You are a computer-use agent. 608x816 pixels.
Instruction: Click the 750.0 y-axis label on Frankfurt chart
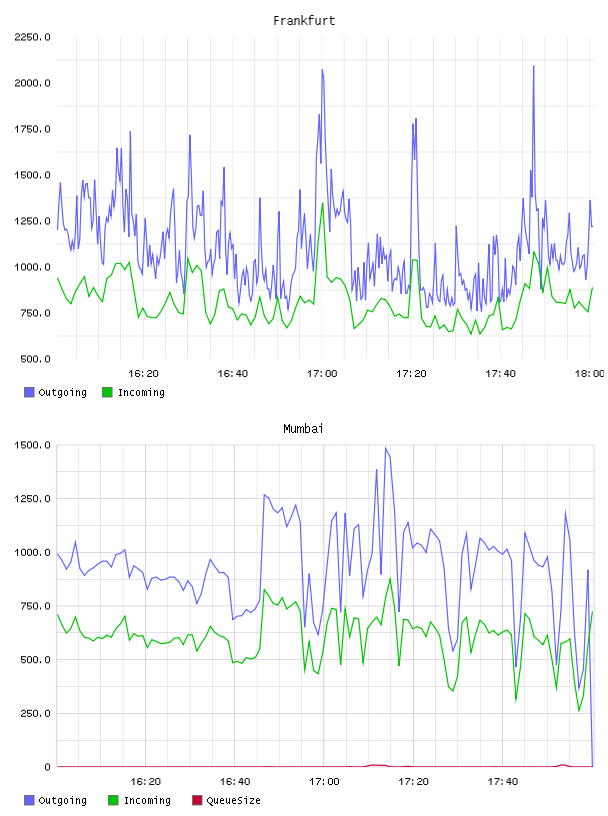[35, 313]
